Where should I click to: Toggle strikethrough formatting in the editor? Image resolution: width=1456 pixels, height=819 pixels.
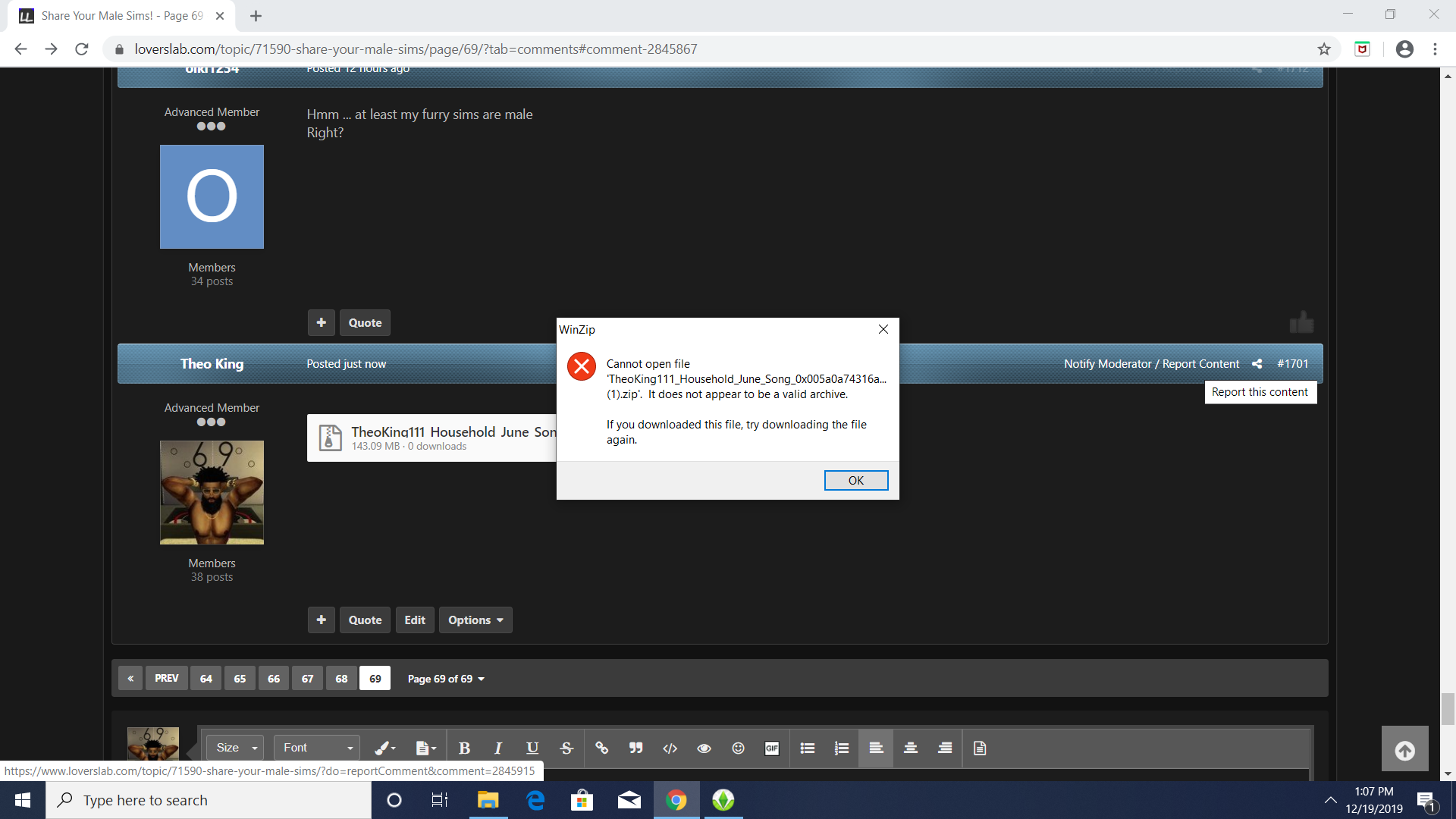[566, 748]
